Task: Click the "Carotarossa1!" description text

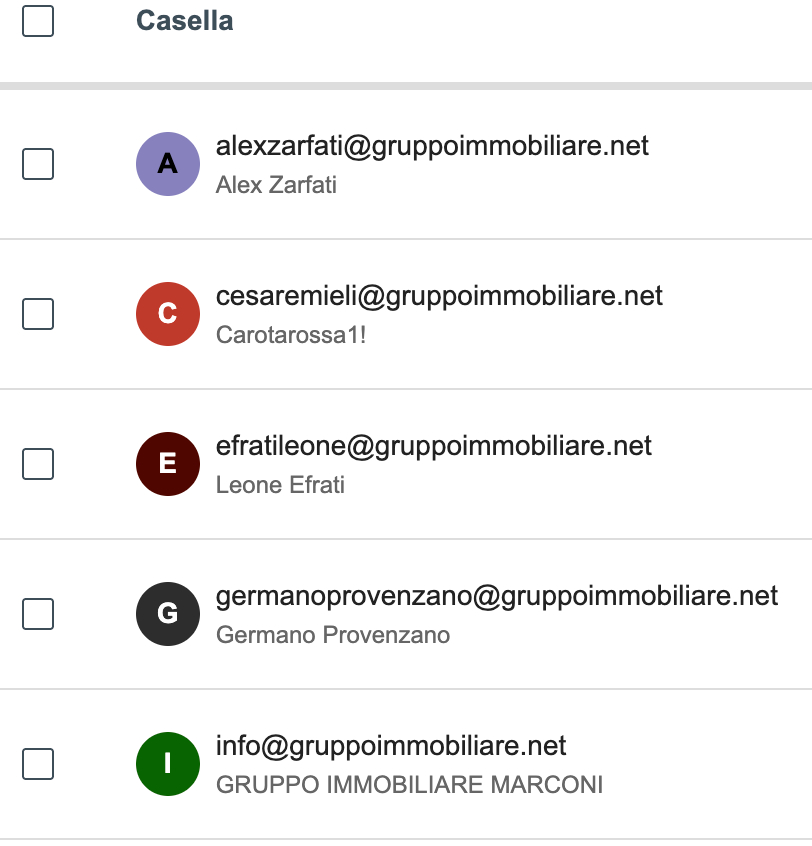Action: coord(291,335)
